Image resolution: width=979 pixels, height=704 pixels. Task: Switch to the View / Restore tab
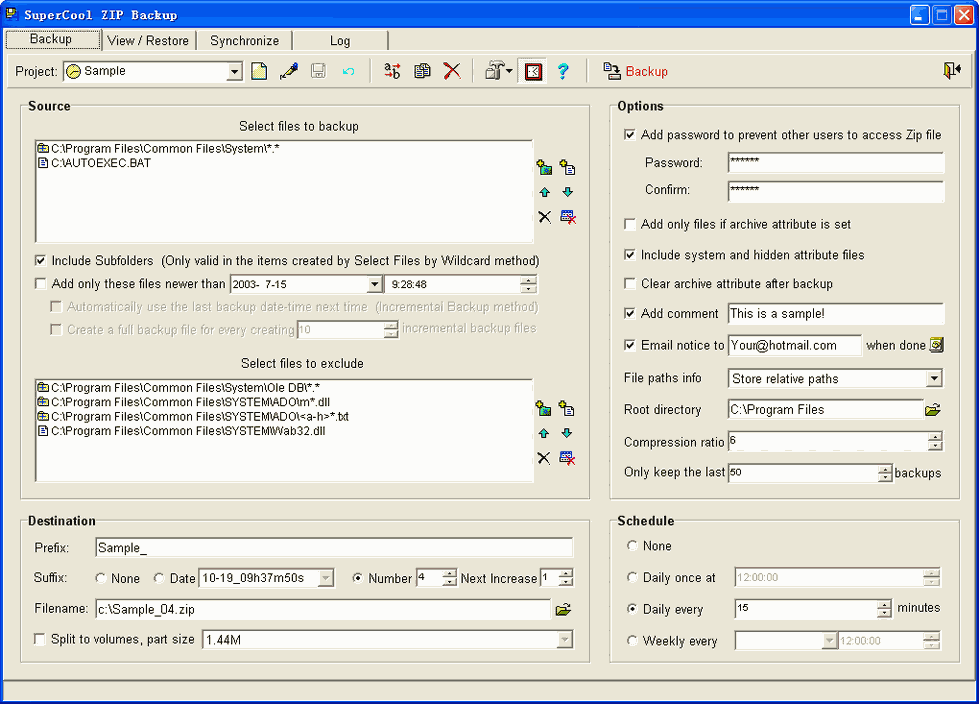(x=148, y=41)
